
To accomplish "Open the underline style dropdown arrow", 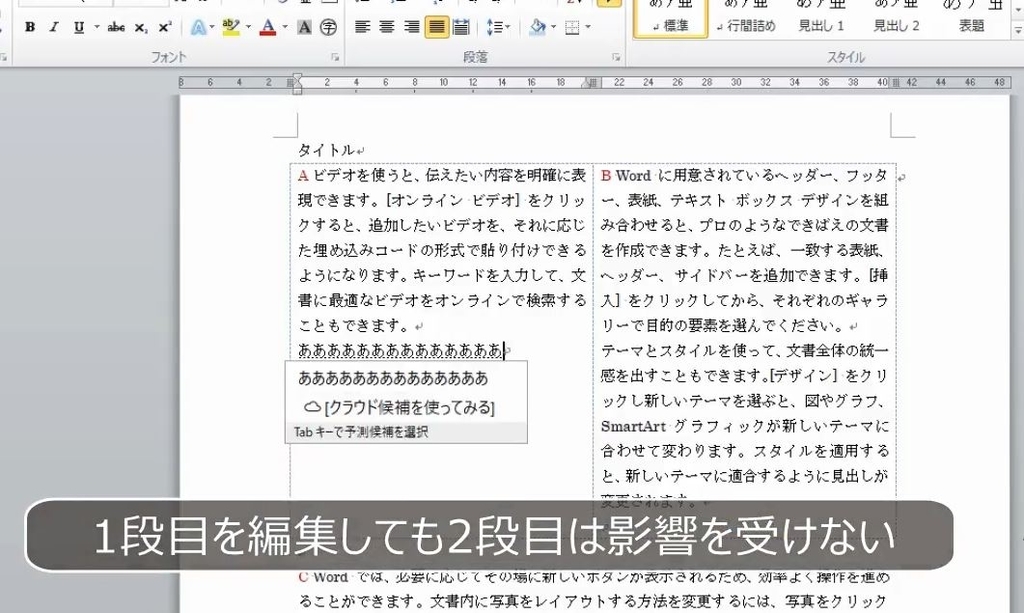I will (97, 27).
